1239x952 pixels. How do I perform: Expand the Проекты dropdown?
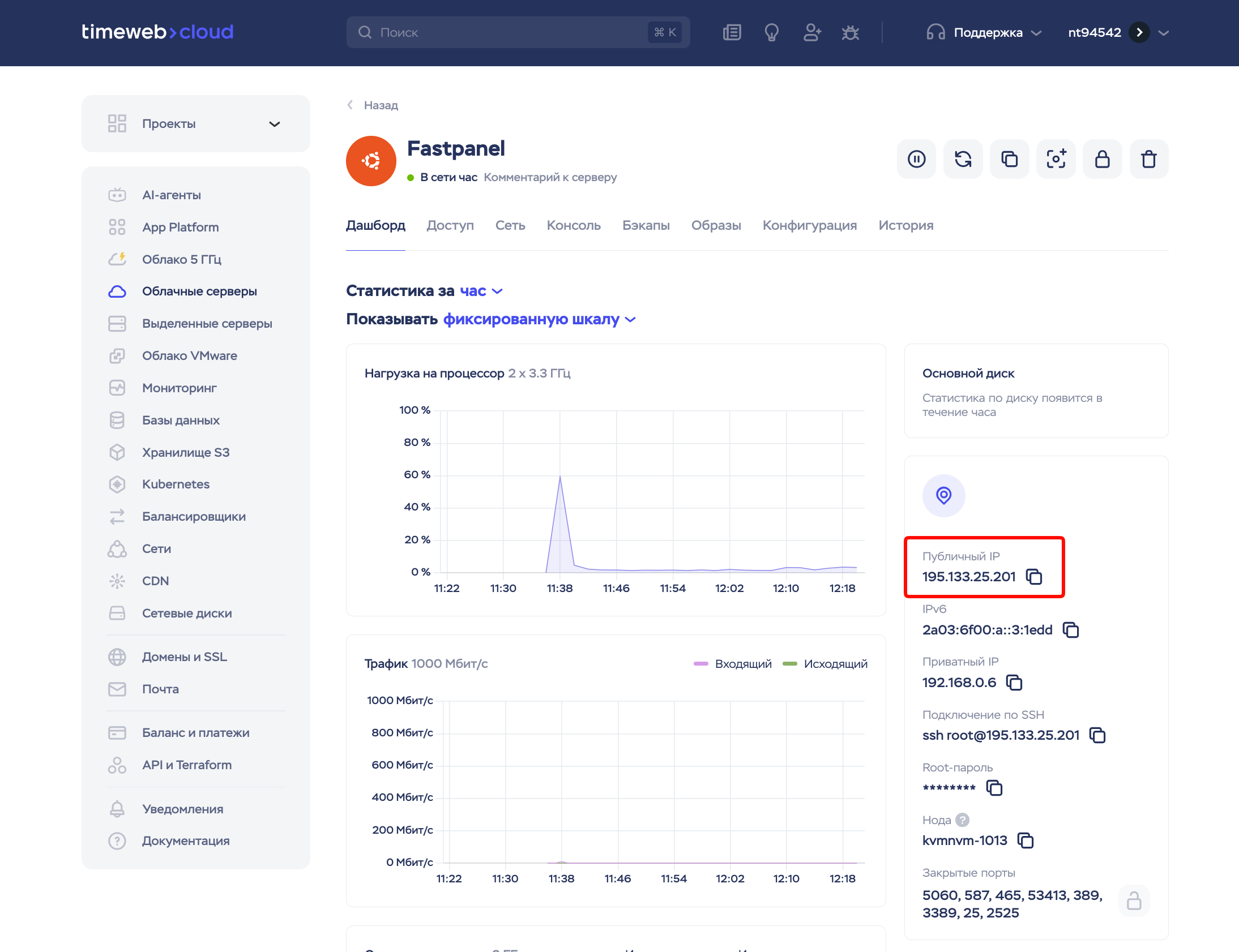point(195,123)
